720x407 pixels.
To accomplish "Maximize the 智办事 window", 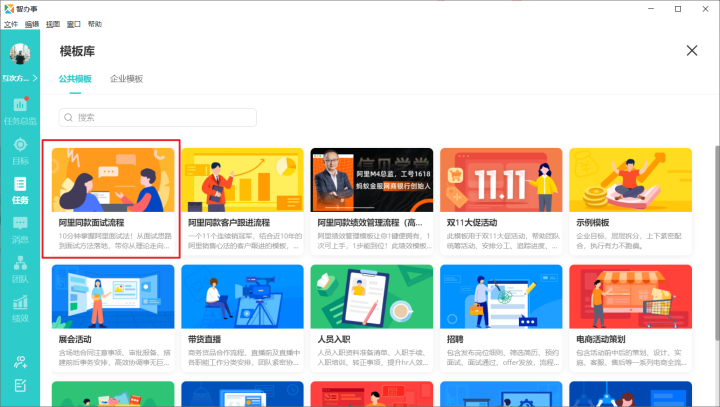I will point(678,9).
